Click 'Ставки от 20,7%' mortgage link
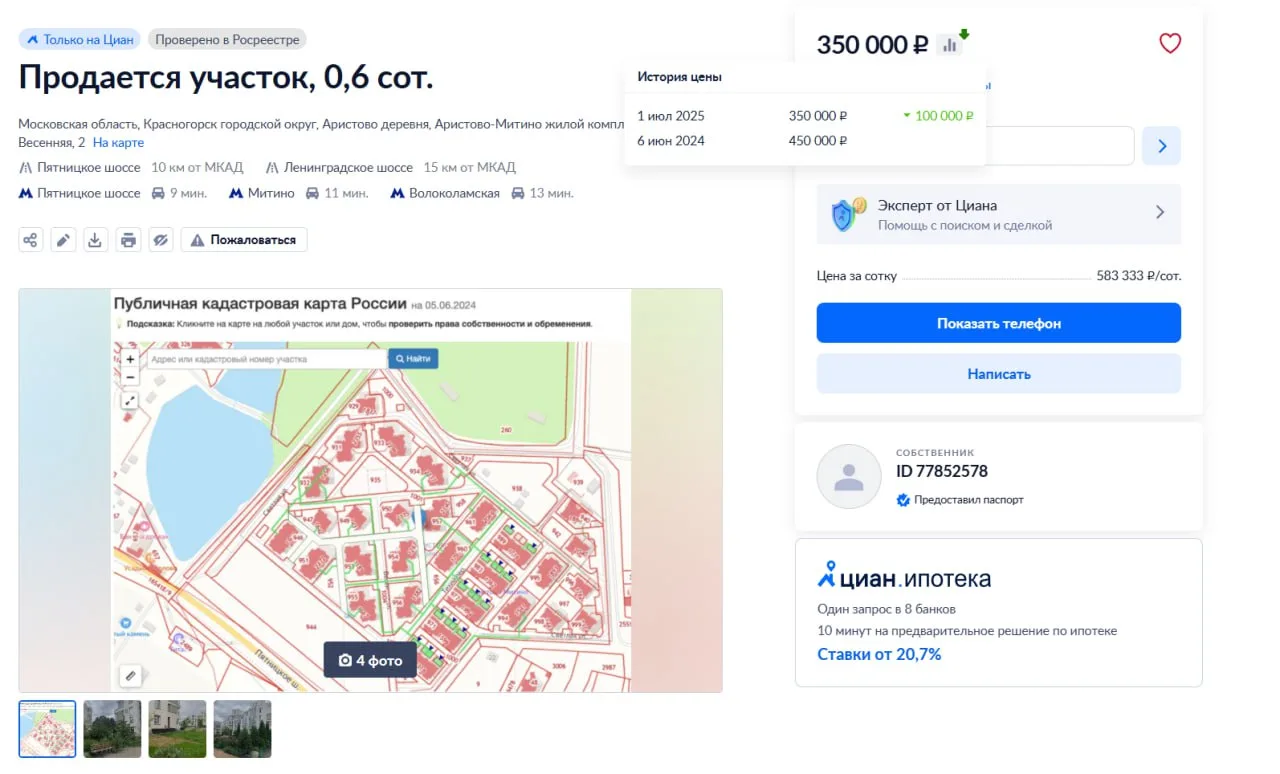 [x=879, y=655]
